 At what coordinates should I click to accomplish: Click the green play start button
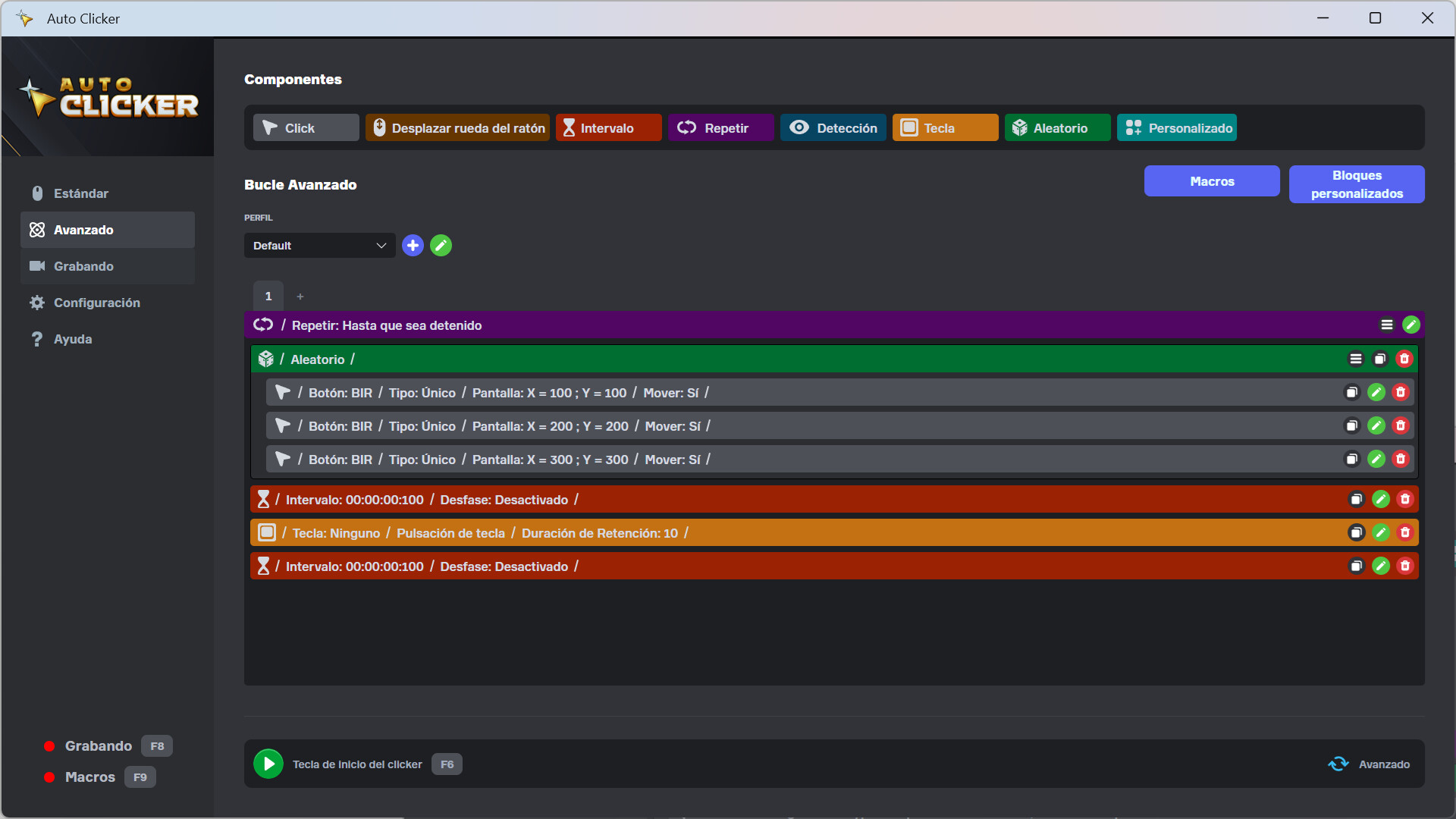268,764
